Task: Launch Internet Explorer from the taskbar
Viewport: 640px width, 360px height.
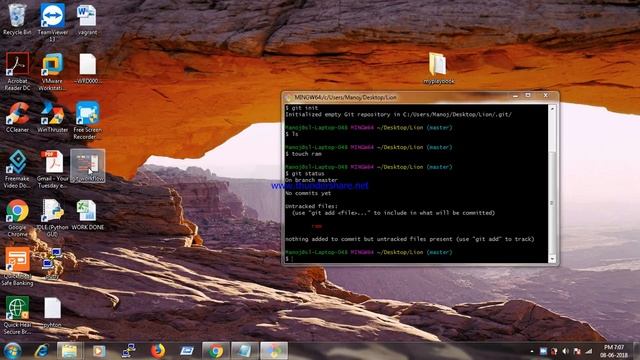Action: [42, 351]
